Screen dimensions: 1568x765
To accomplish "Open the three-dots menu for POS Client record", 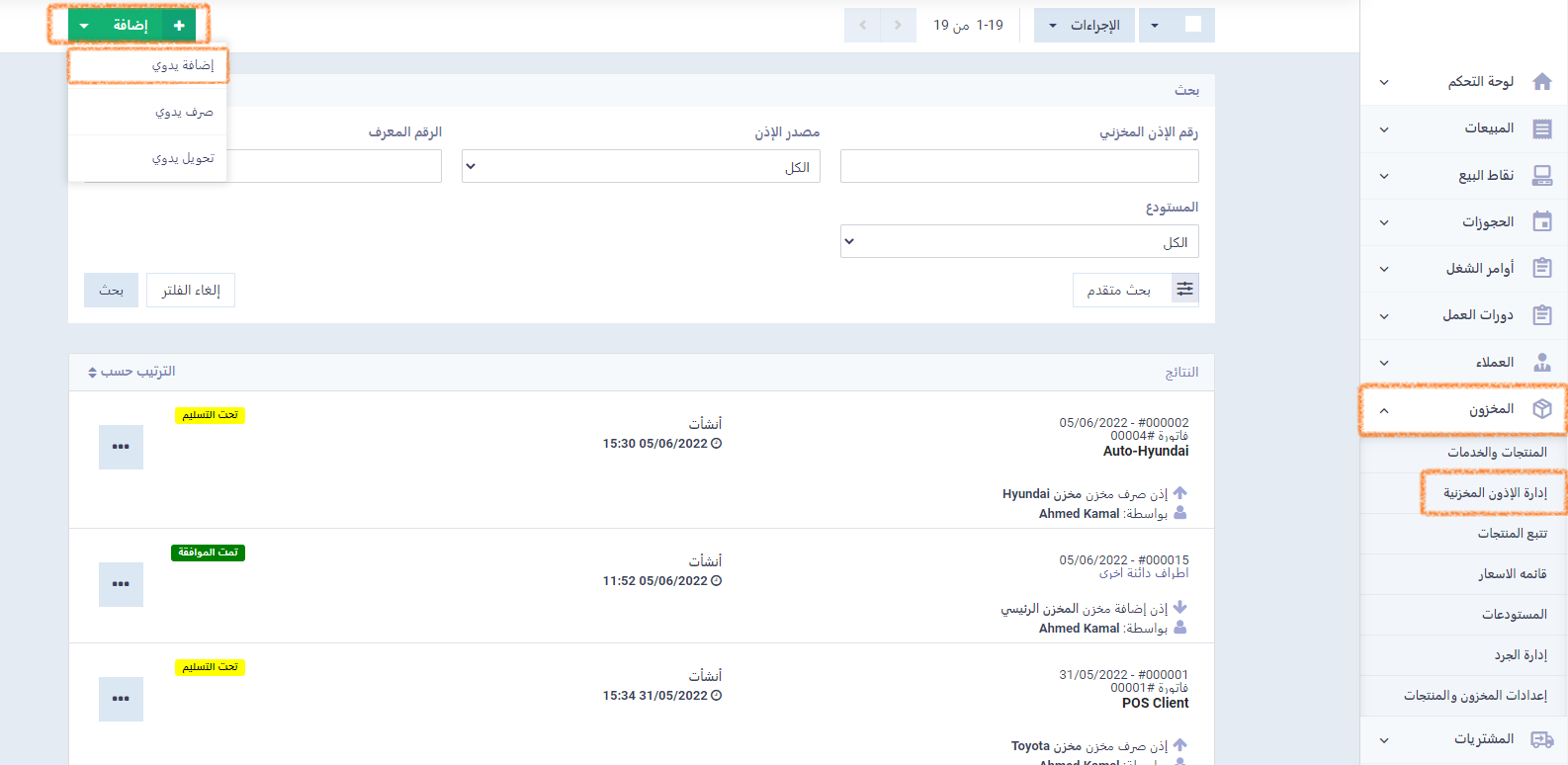I will (121, 699).
